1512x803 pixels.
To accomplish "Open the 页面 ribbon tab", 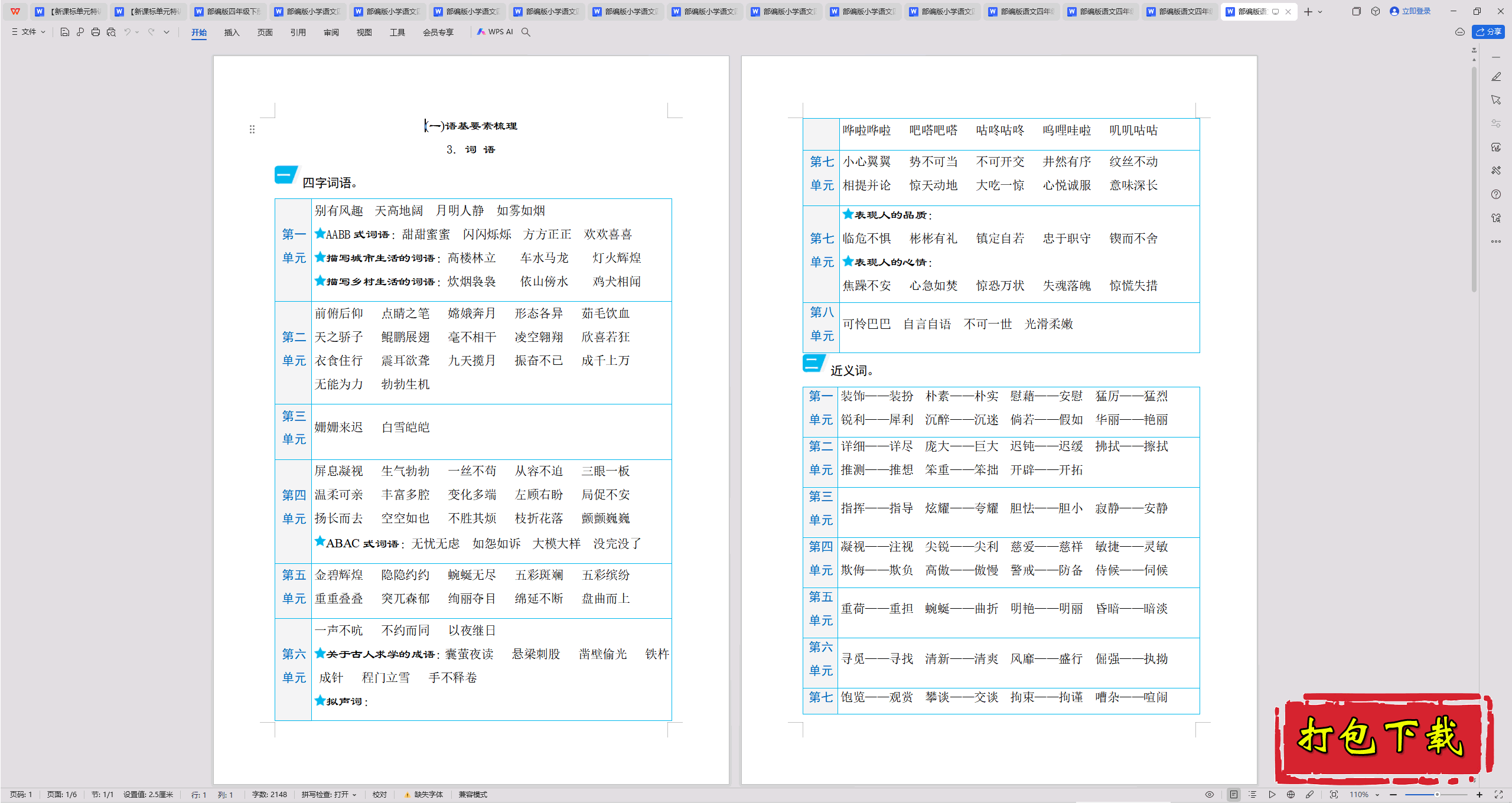I will (265, 32).
